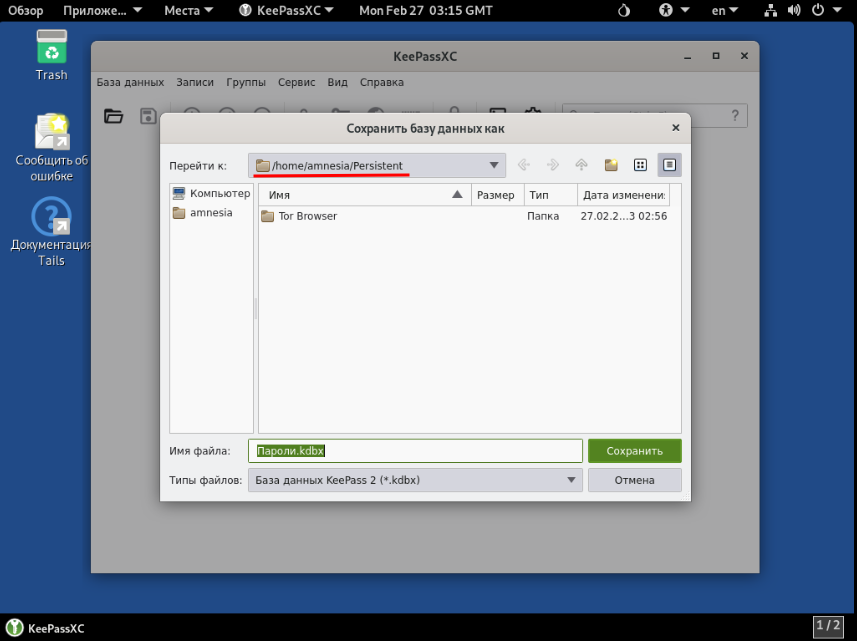Click the Отмена button
Viewport: 857px width, 641px height.
[634, 480]
